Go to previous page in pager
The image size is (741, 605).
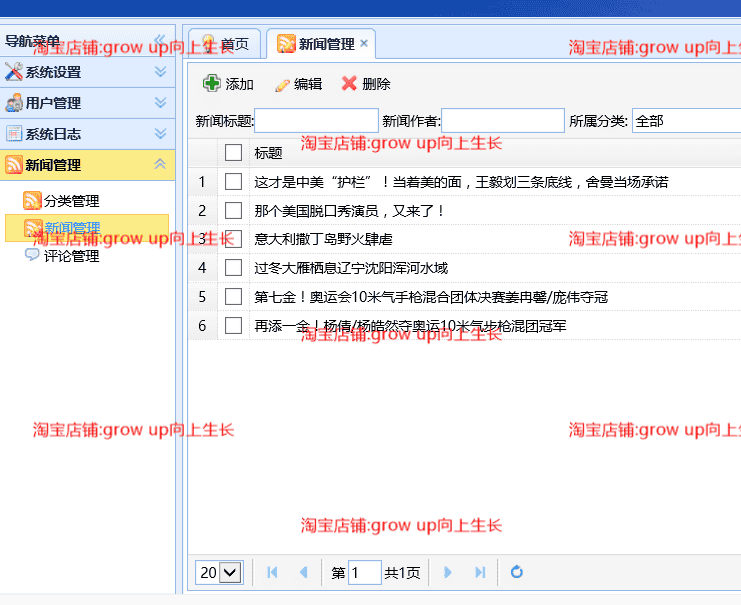point(304,572)
